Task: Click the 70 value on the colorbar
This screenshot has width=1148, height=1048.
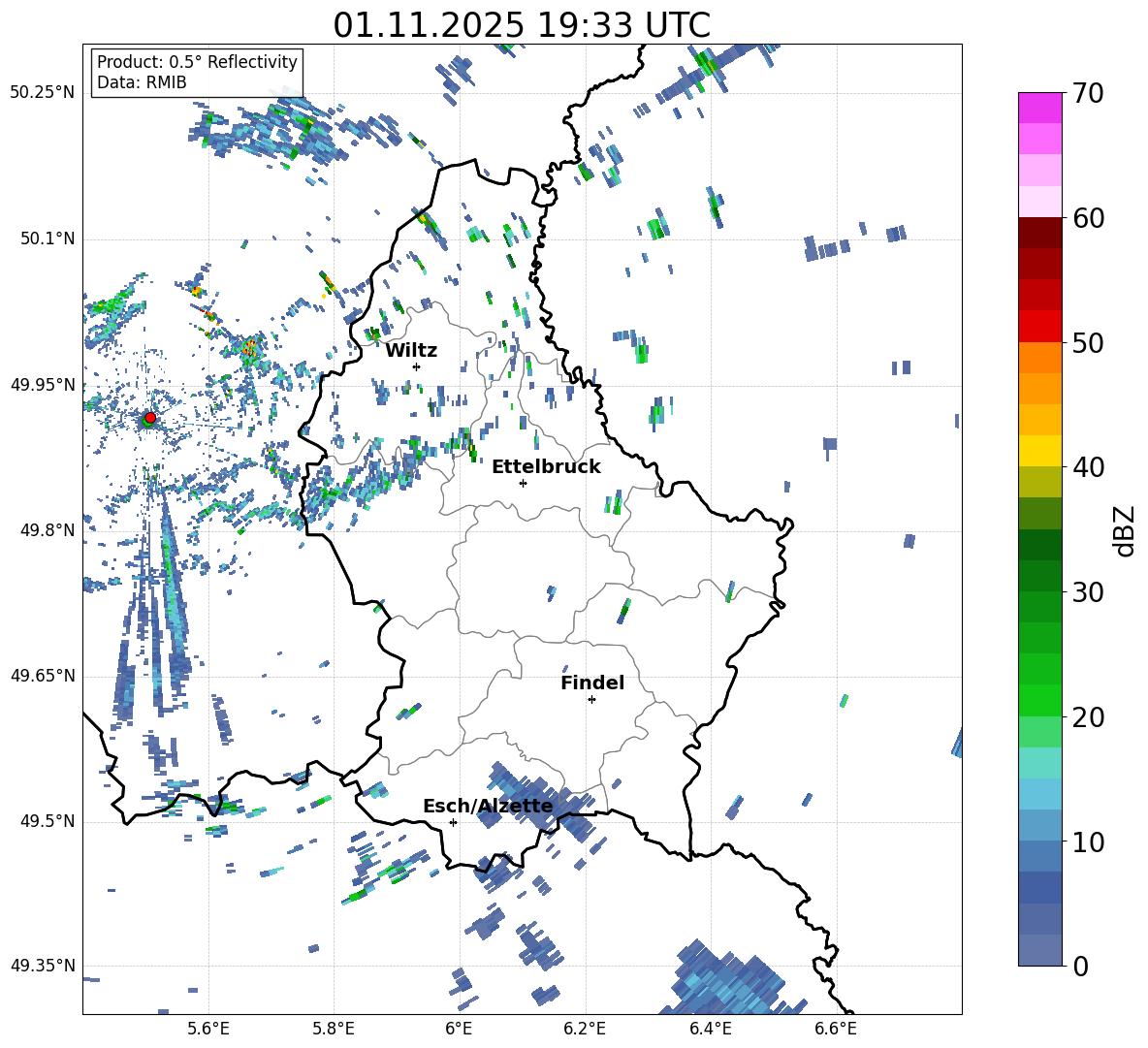Action: tap(1088, 93)
